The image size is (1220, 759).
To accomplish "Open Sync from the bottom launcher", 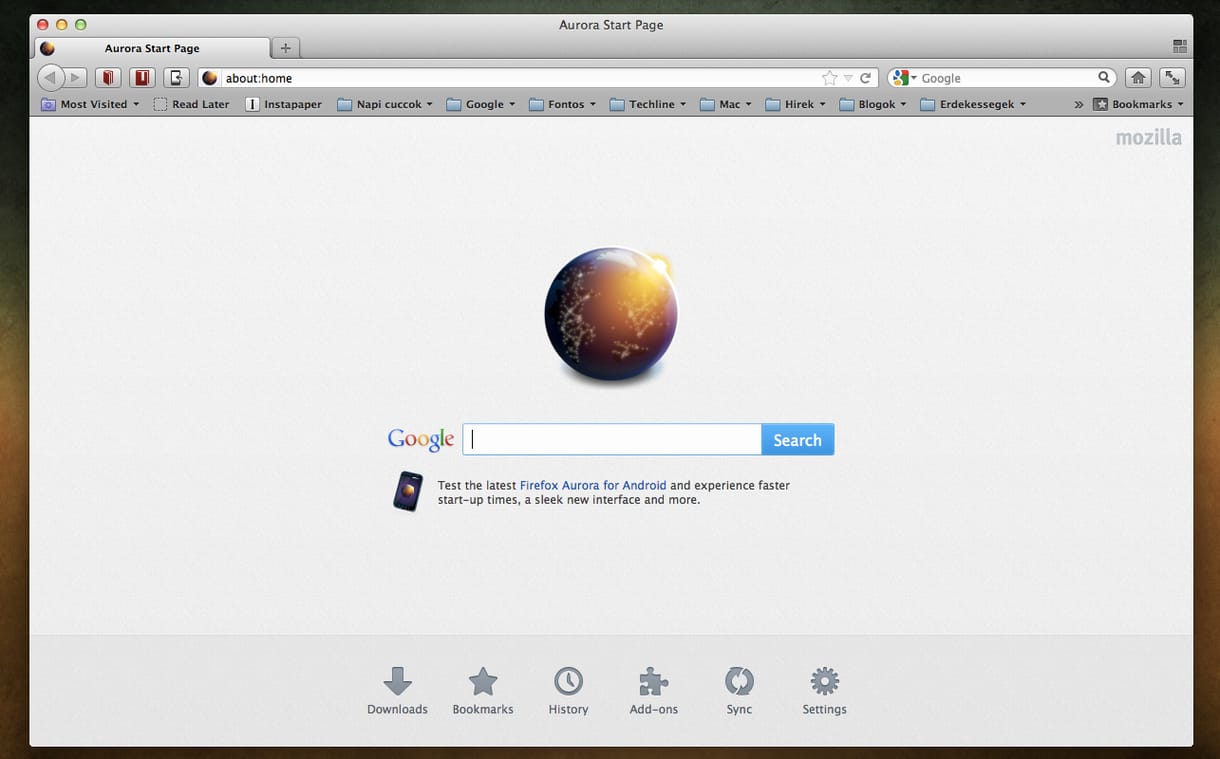I will [739, 691].
